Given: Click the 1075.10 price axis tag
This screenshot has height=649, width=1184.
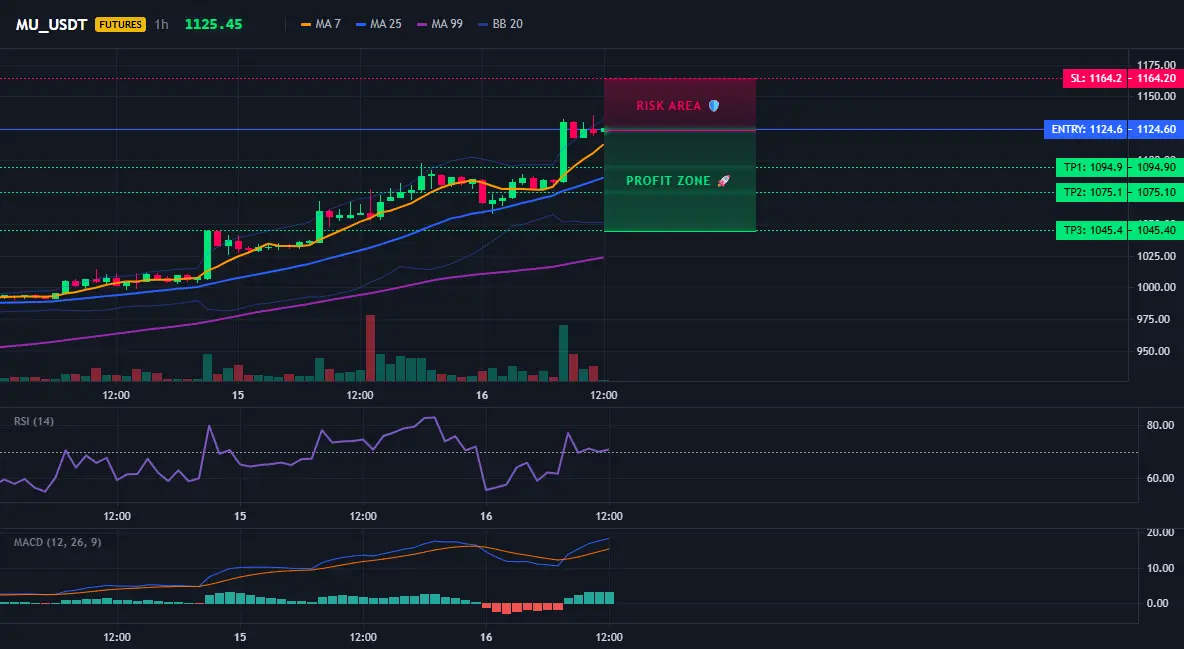Looking at the screenshot, I should 1156,193.
